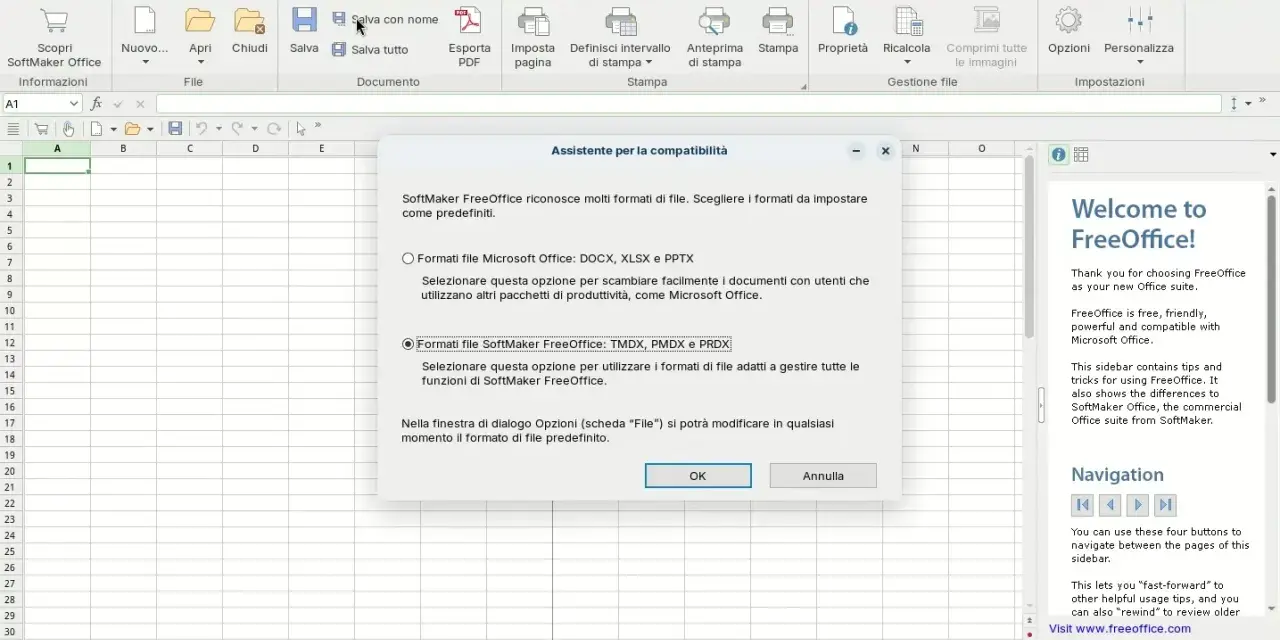Click the small new document icon in quick toolbar
Viewport: 1280px width, 640px height.
tap(97, 128)
